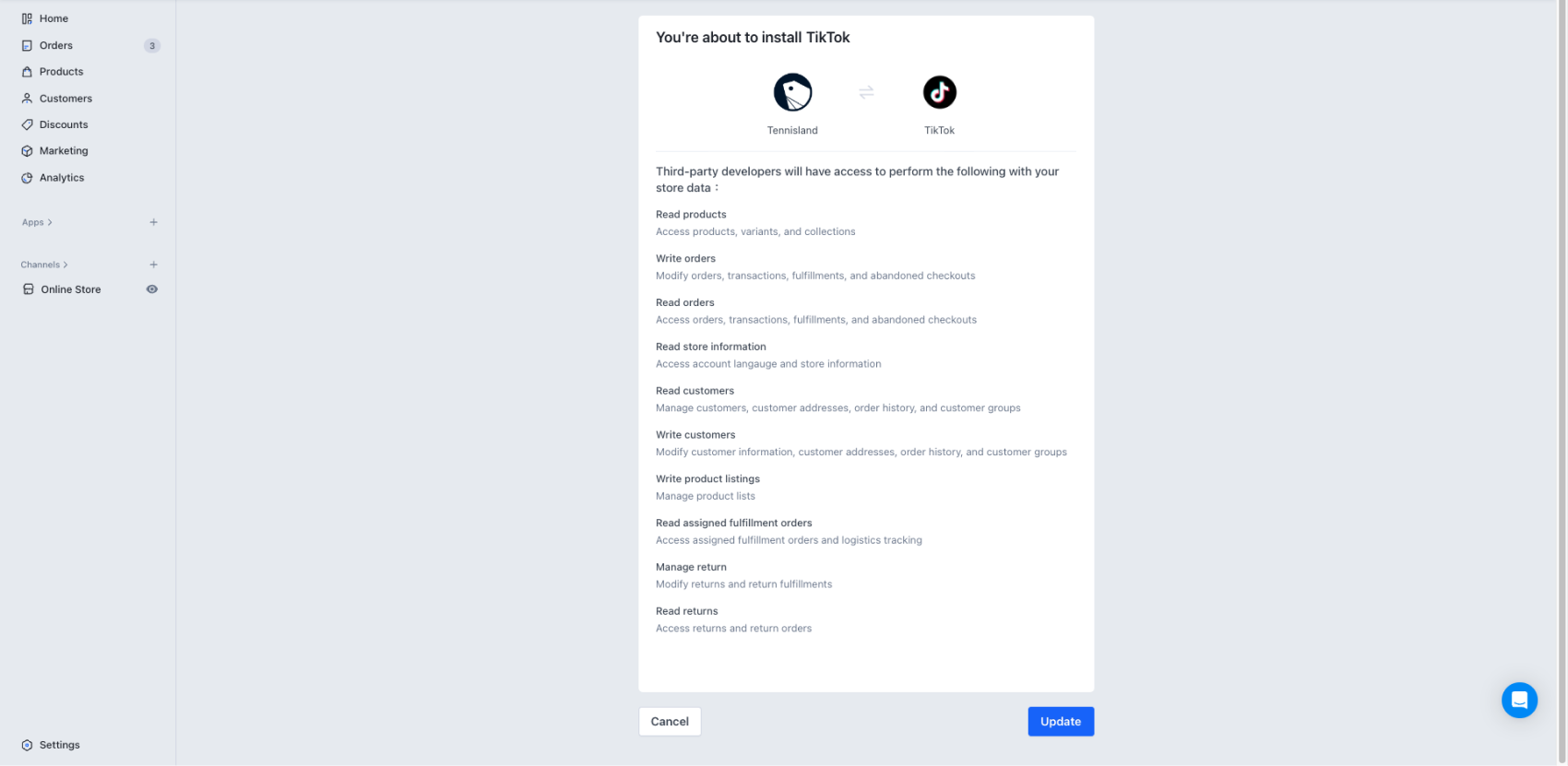This screenshot has height=766, width=1568.
Task: Add a new sales channel plus icon
Action: (154, 265)
